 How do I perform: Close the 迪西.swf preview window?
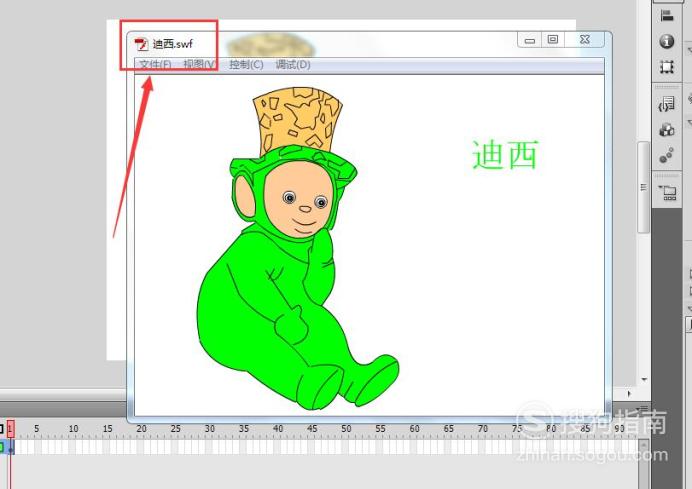pos(584,40)
